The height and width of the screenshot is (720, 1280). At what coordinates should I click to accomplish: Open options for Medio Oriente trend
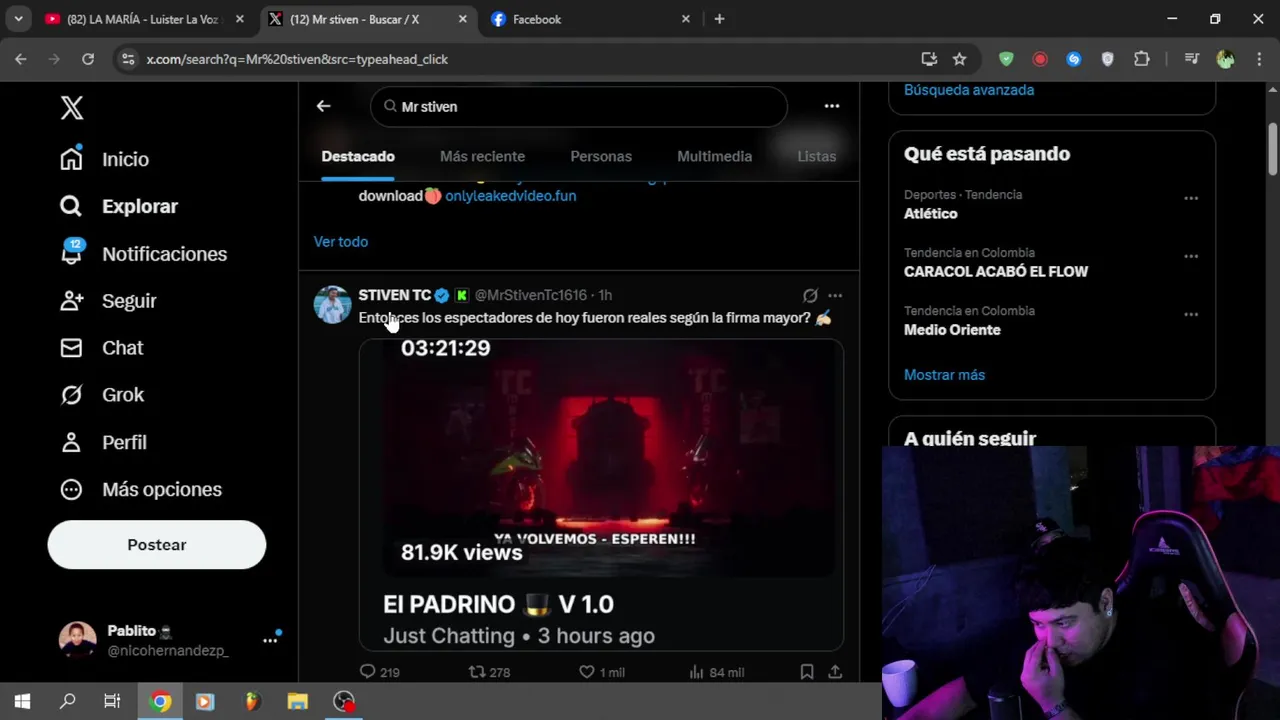point(1191,314)
